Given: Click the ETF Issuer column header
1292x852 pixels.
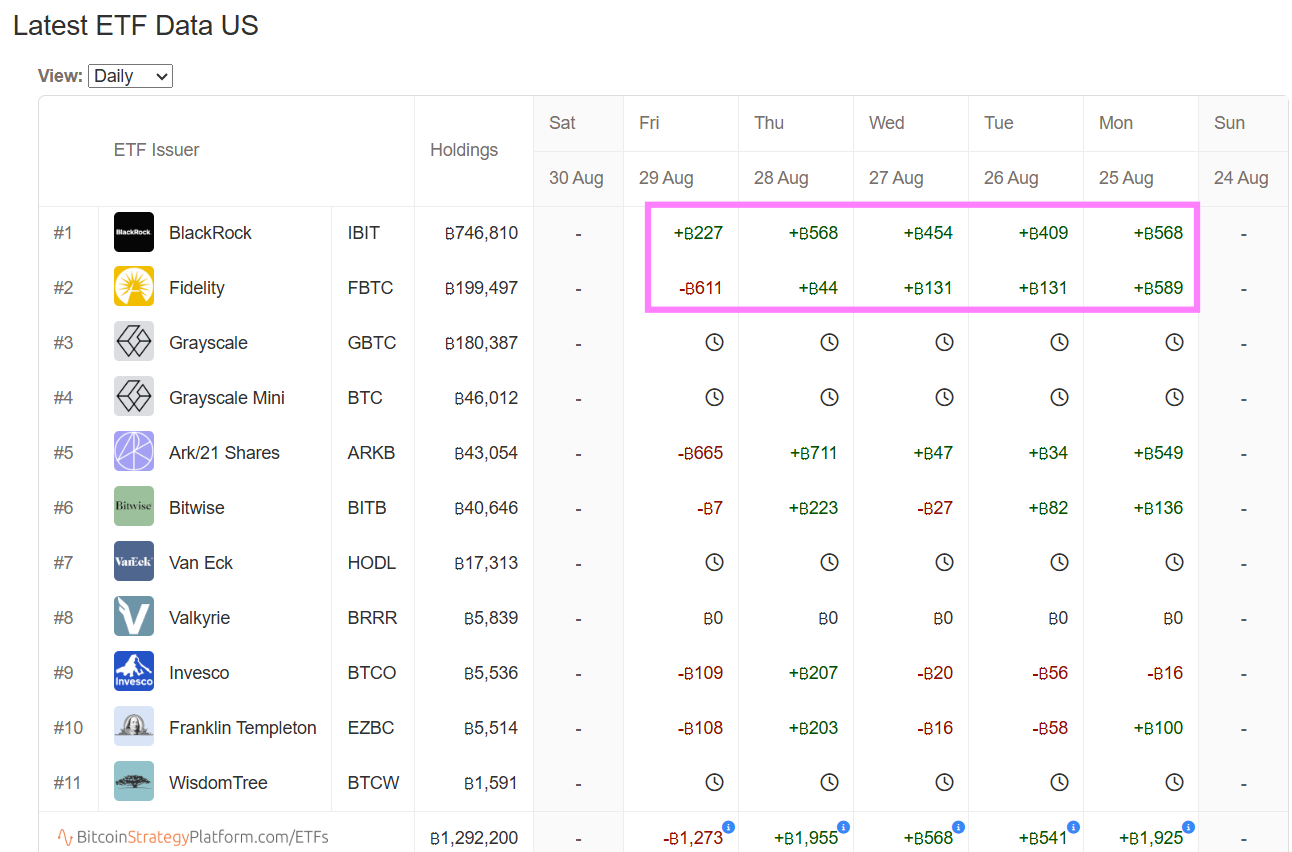Looking at the screenshot, I should click(156, 150).
